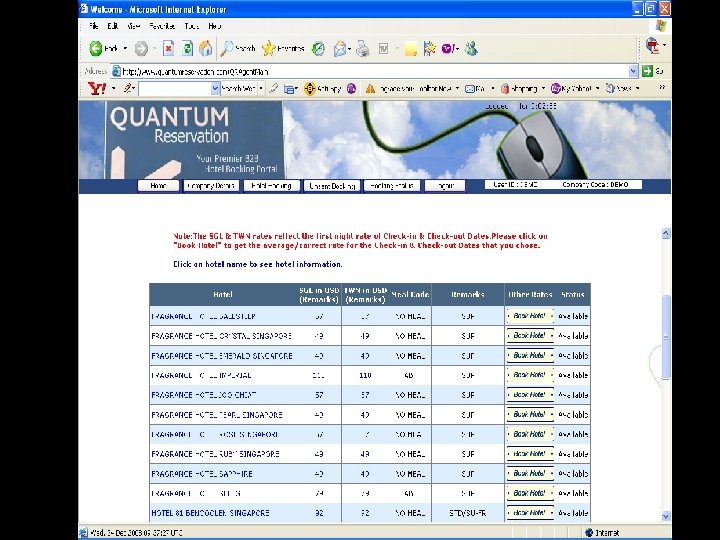720x540 pixels.
Task: Open Hotel 81 Bencoolen Singapore link
Action: [x=210, y=513]
